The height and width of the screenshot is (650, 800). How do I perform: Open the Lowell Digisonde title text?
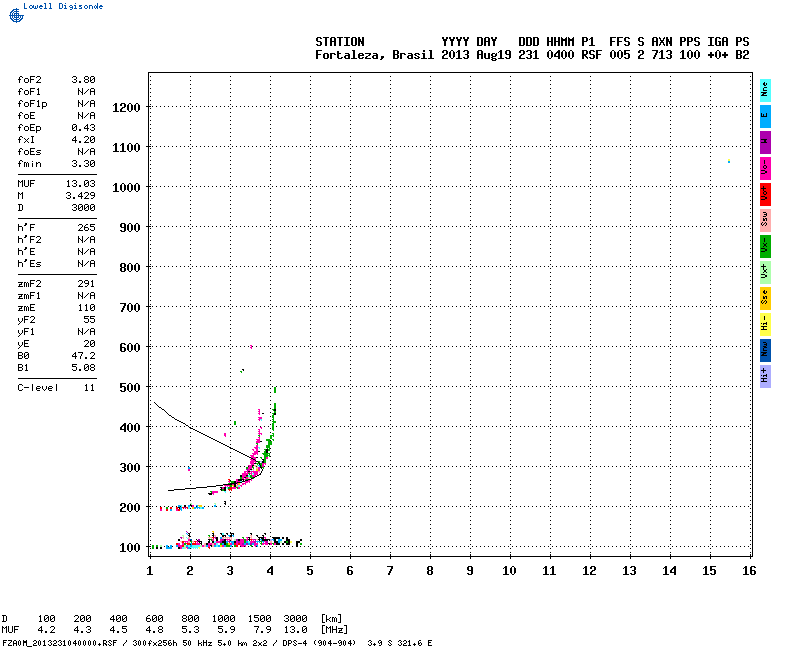click(63, 6)
